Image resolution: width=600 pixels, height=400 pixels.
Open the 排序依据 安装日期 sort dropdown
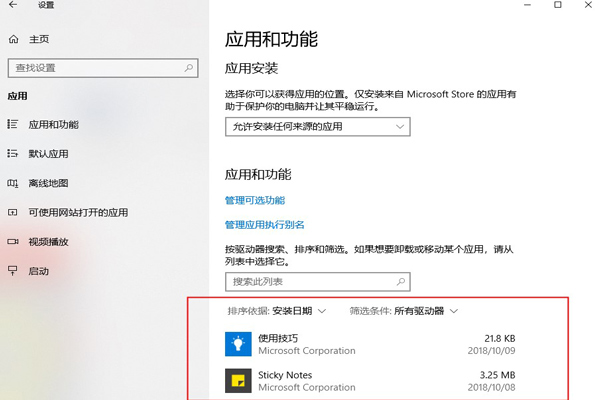(277, 311)
